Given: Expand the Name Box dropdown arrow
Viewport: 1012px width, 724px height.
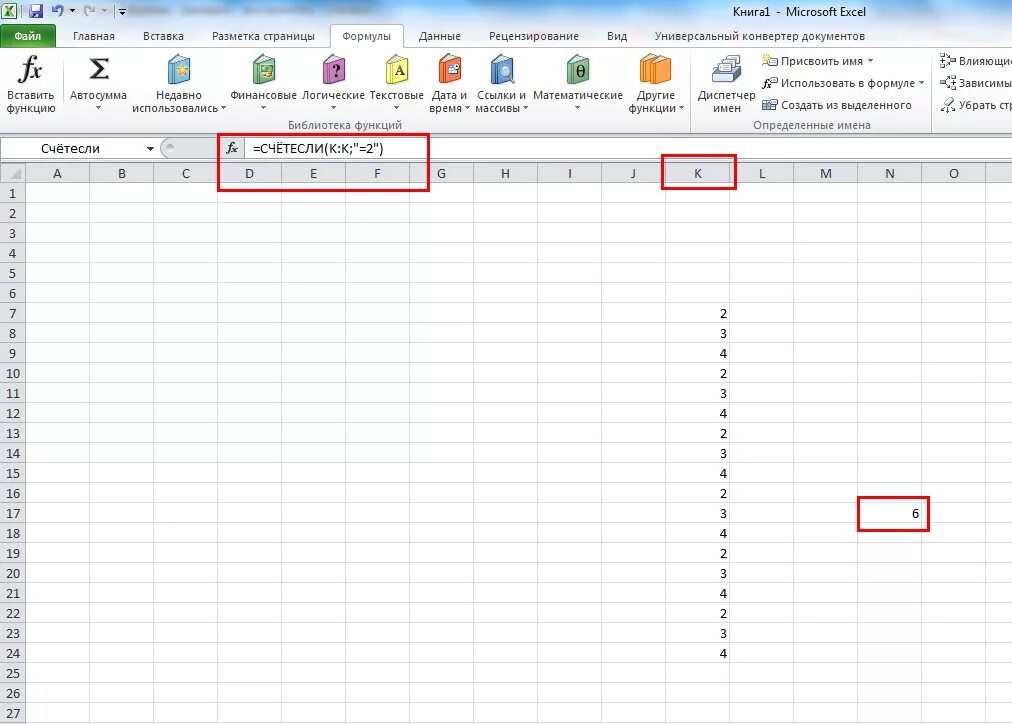Looking at the screenshot, I should click(x=150, y=149).
